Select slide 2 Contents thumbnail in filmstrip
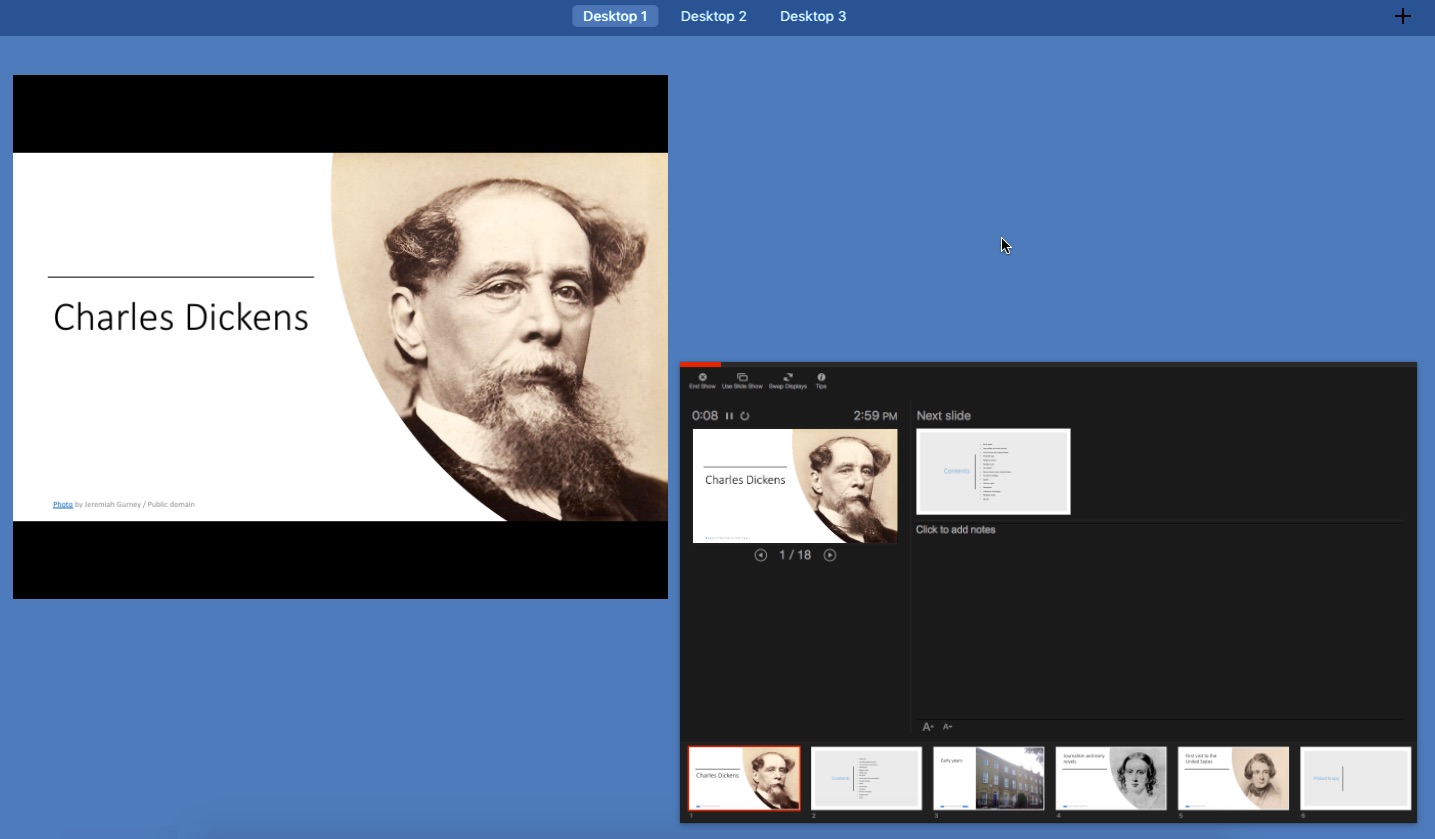 [866, 778]
